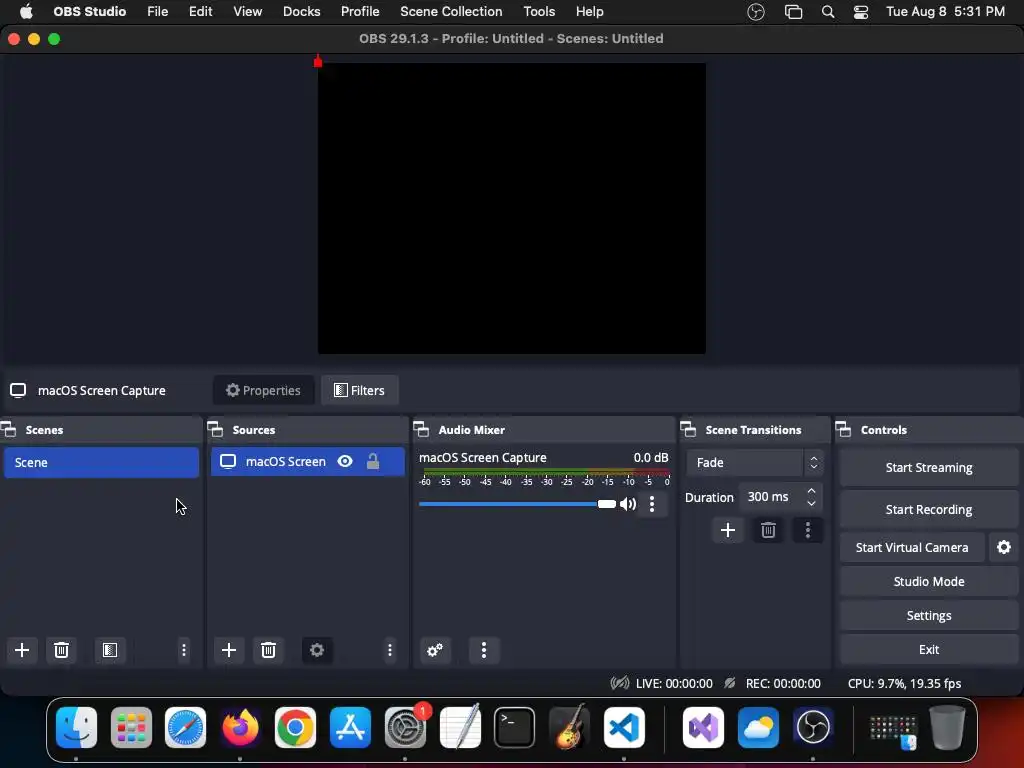The image size is (1024, 768).
Task: Open Sources dock three-dot options menu
Action: [390, 650]
